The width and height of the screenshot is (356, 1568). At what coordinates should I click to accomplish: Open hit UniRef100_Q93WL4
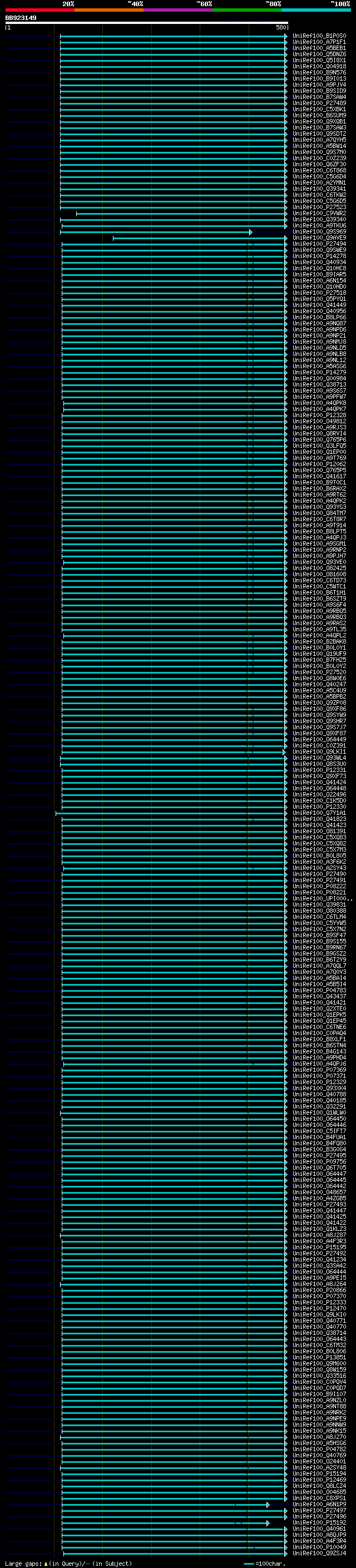tap(319, 758)
